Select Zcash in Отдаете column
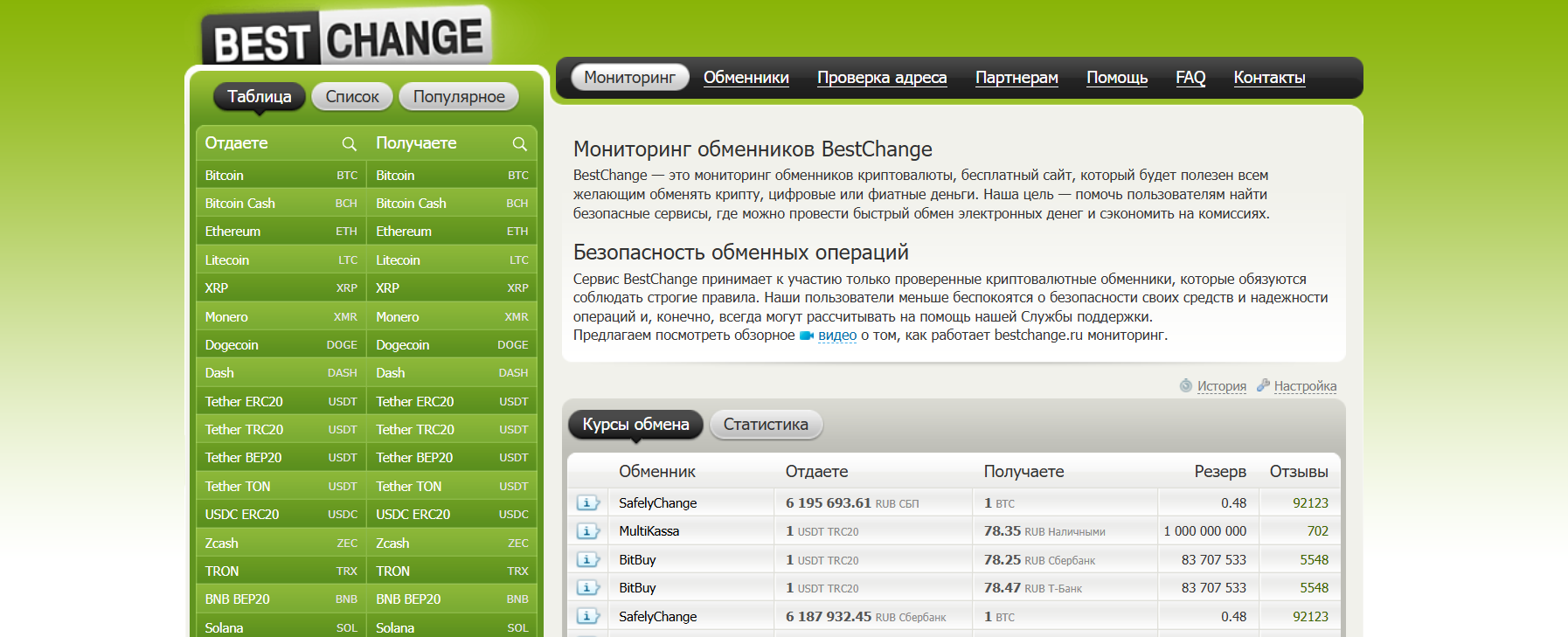 point(281,544)
